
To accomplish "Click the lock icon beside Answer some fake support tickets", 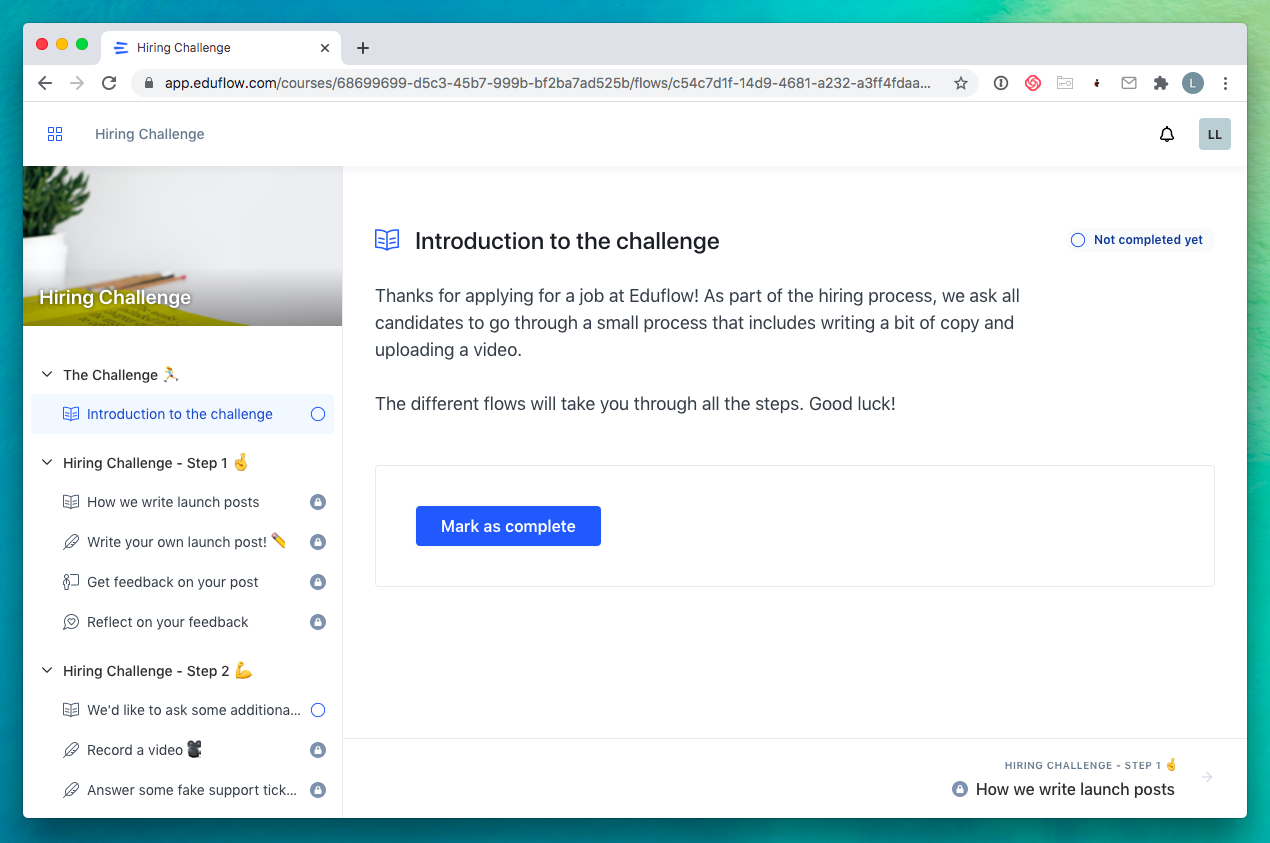I will tap(318, 790).
